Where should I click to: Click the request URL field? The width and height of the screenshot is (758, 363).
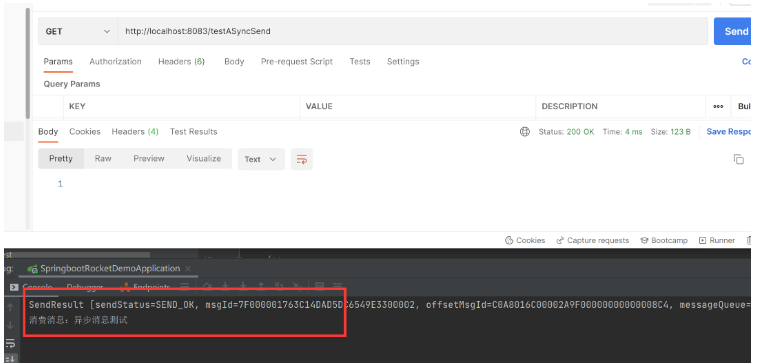[x=412, y=31]
